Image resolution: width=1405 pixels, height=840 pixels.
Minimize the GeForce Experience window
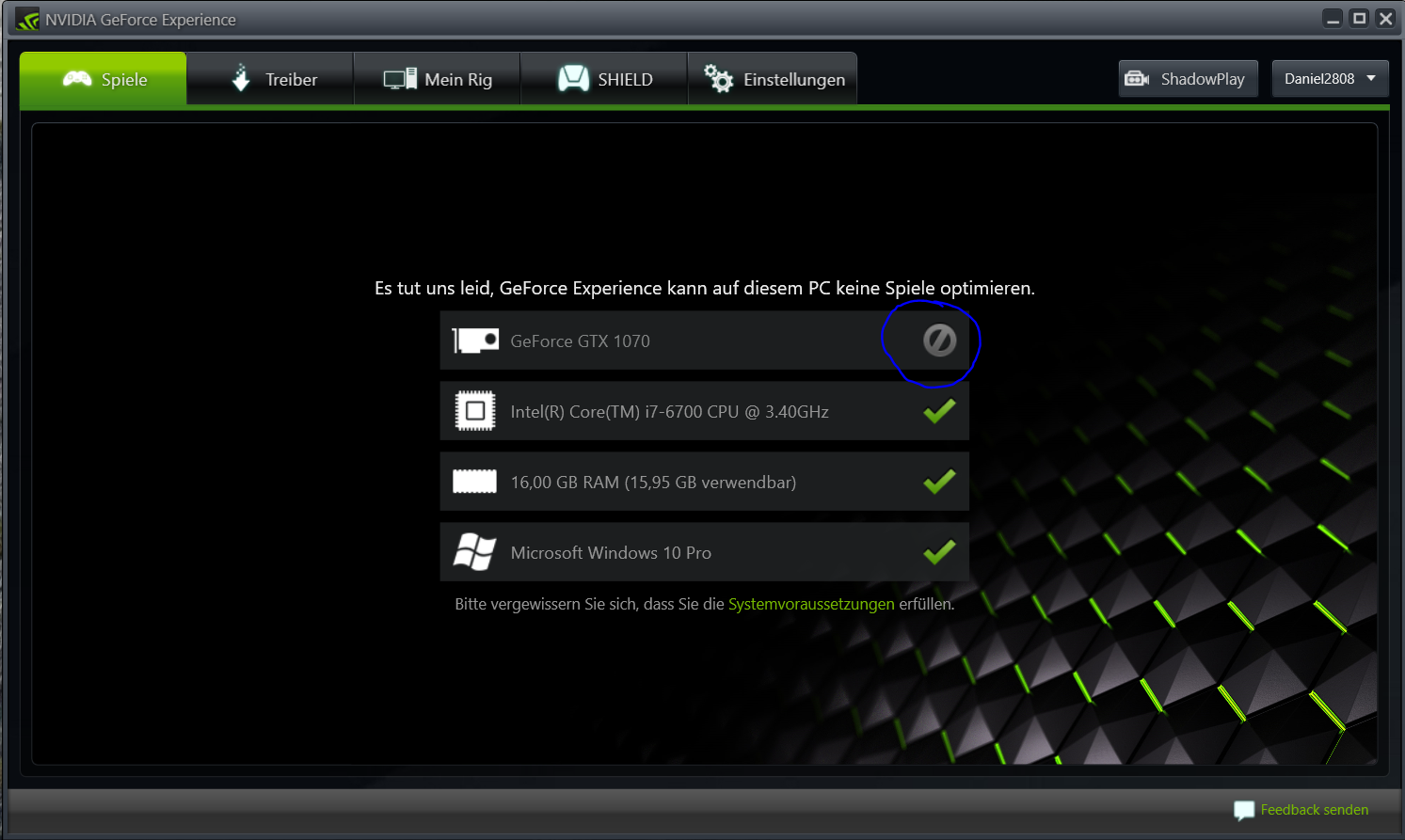(1333, 19)
